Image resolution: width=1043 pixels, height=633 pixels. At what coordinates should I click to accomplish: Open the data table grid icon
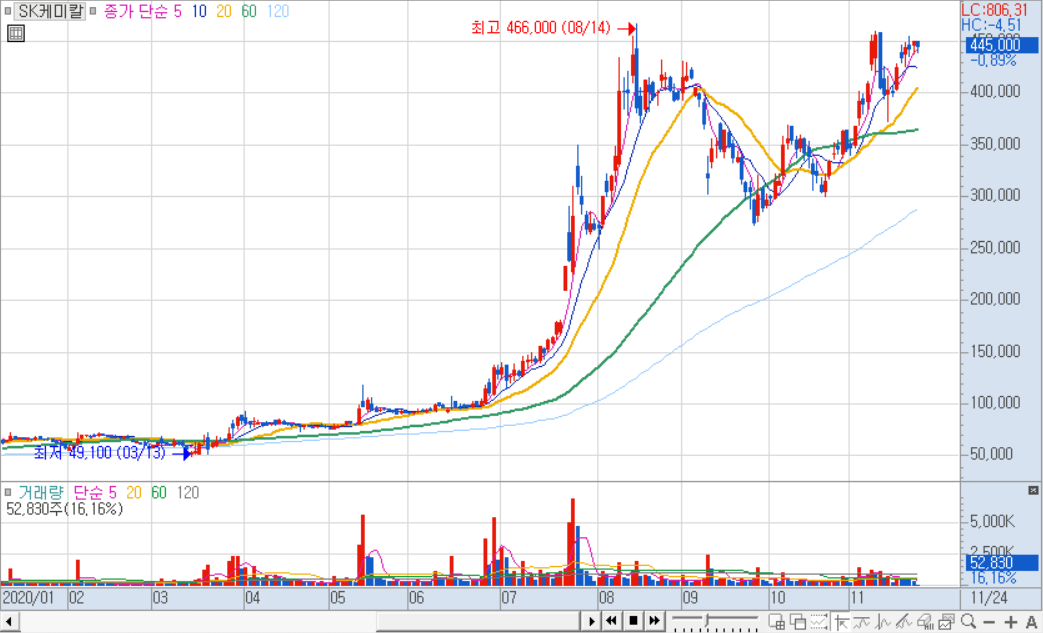tap(16, 33)
